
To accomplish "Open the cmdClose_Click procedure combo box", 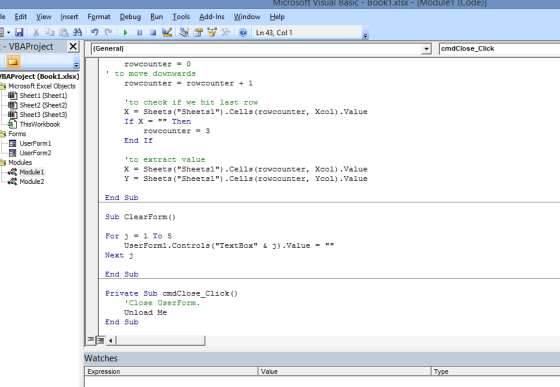I will coord(499,49).
